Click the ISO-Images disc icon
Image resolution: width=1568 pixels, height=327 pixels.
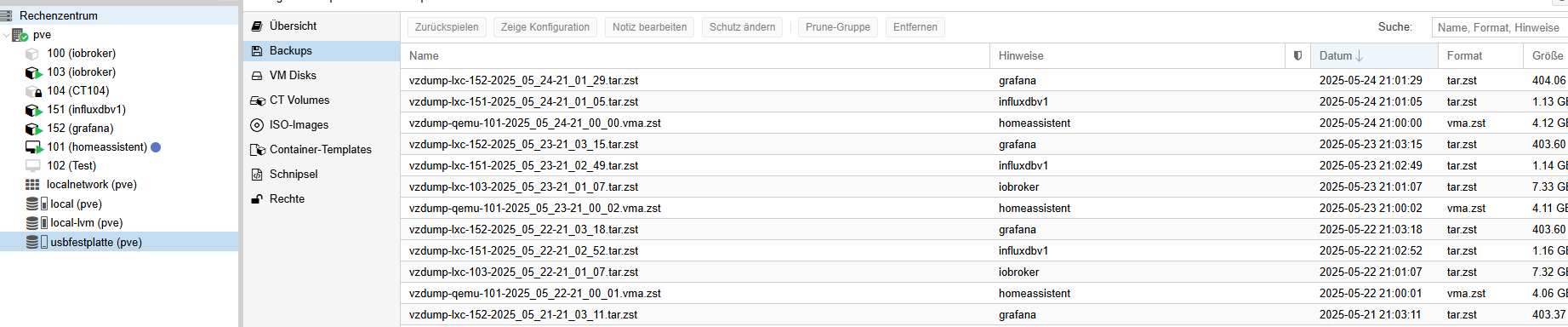tap(257, 124)
